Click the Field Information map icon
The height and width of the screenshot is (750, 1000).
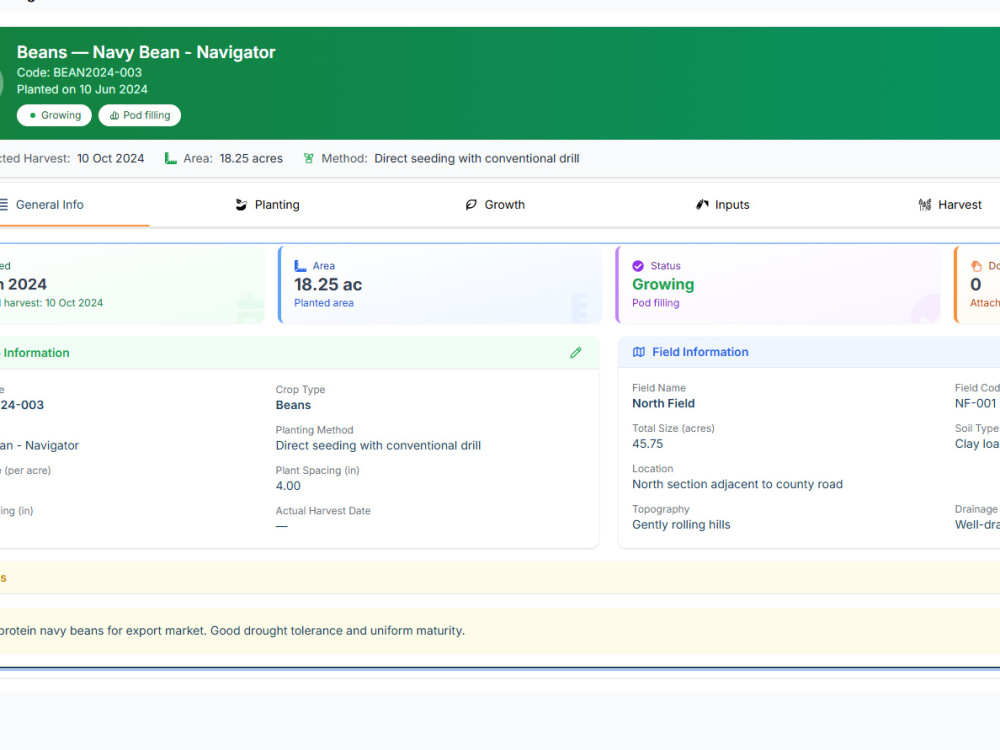(638, 352)
